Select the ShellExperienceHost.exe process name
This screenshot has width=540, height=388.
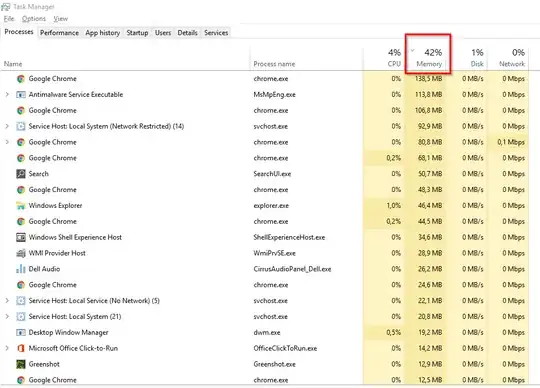click(289, 237)
